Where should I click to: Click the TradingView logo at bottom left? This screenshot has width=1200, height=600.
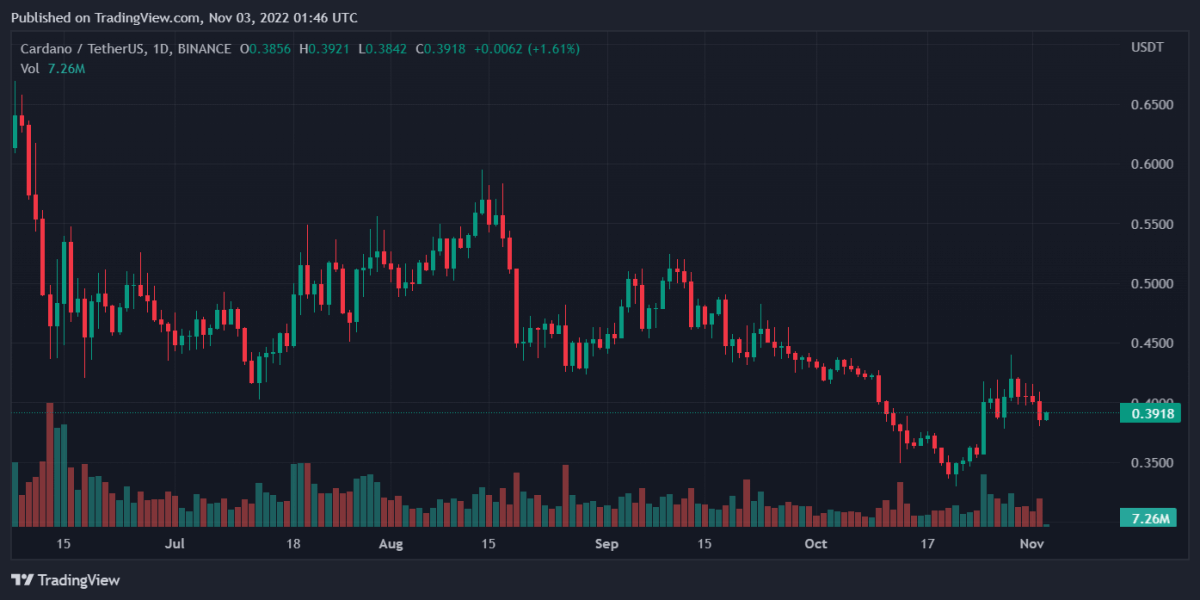click(x=65, y=580)
